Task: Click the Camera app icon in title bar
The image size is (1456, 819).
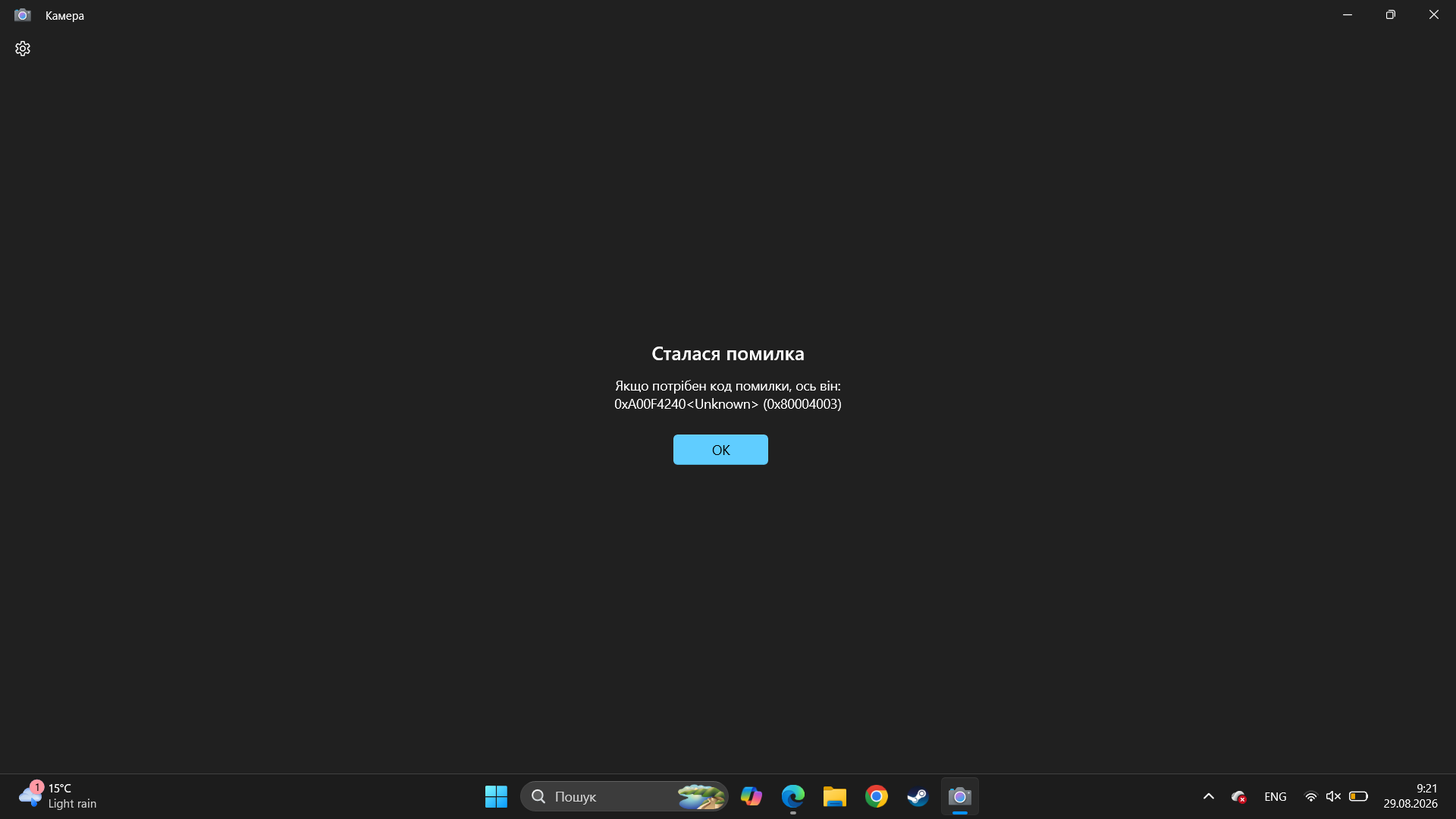Action: [23, 15]
